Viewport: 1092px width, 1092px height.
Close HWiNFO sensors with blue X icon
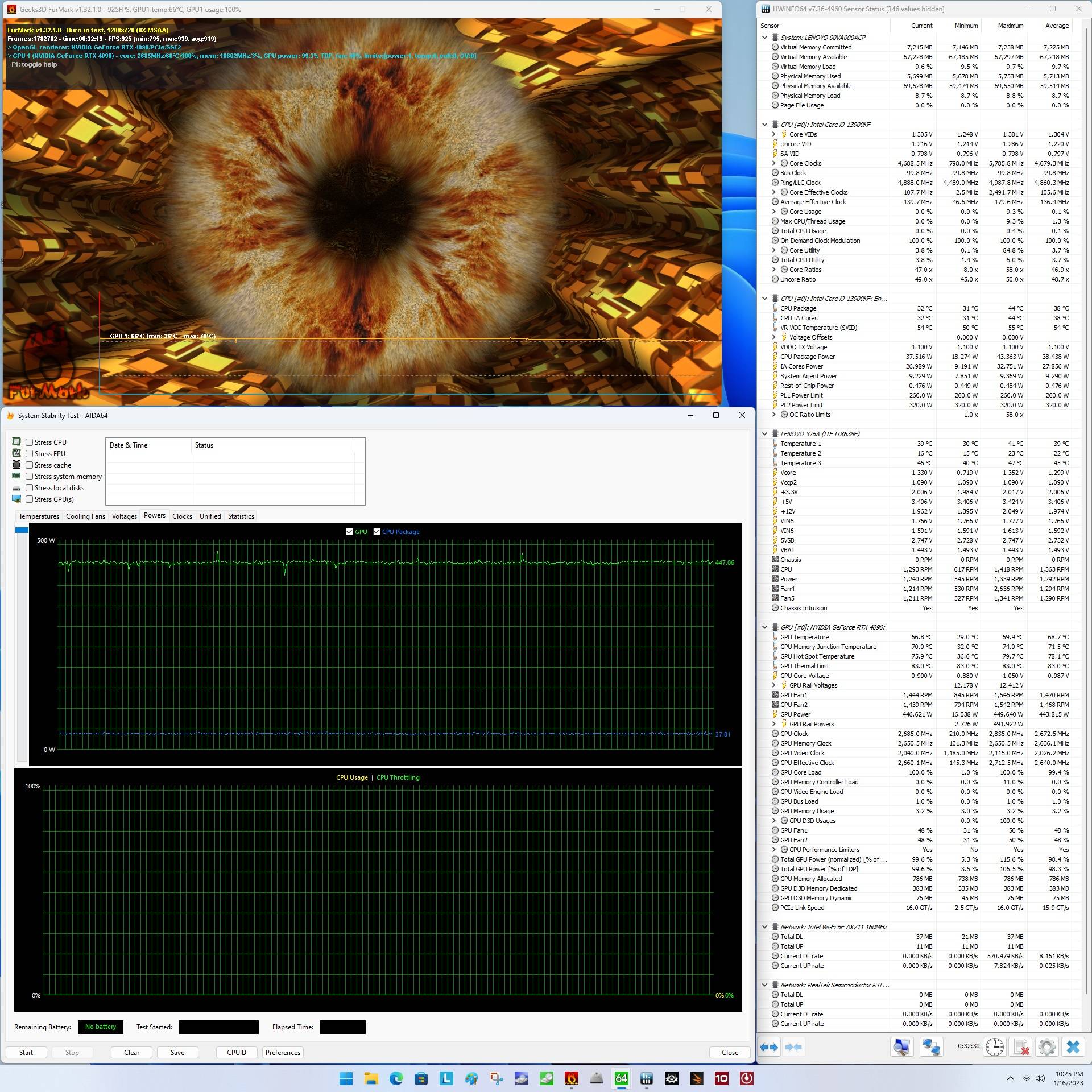point(1073,1047)
